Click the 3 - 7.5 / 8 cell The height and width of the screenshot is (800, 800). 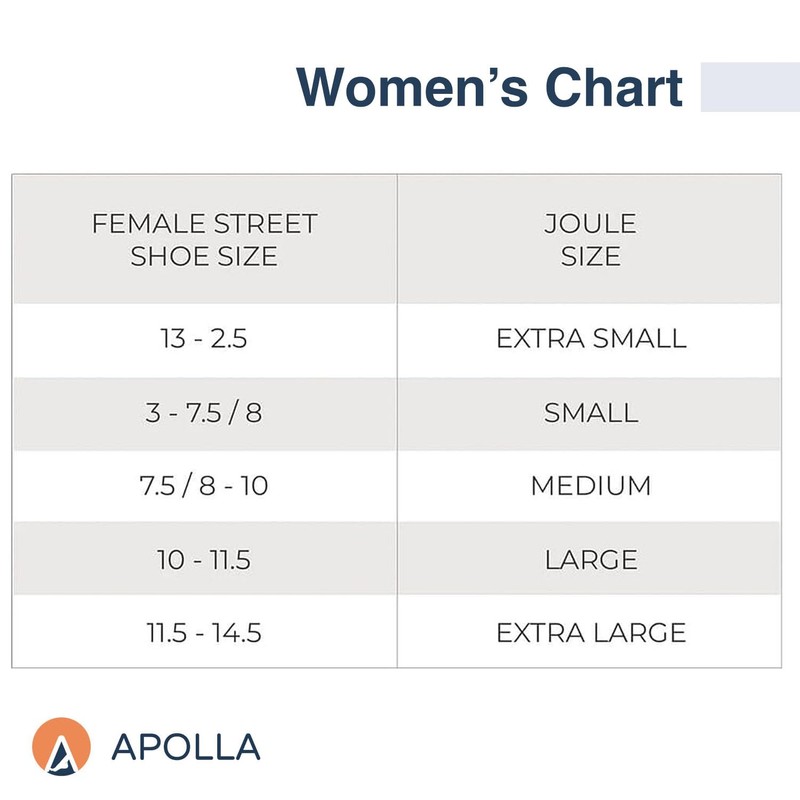pos(203,412)
